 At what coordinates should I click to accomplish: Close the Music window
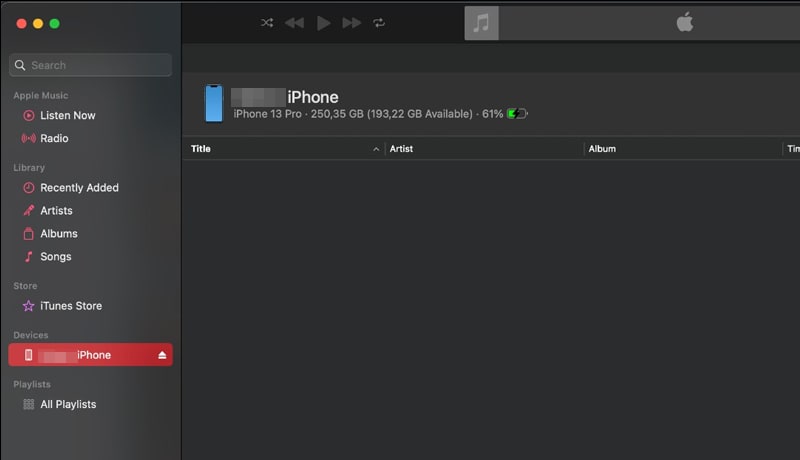click(21, 23)
